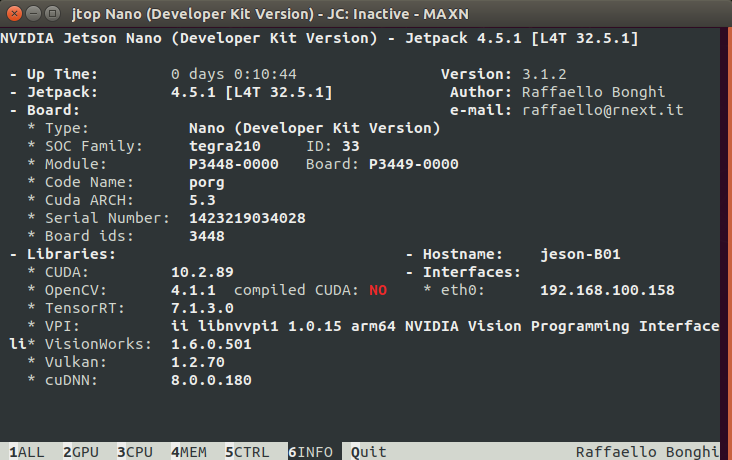Open the 2GPU tab

click(81, 452)
